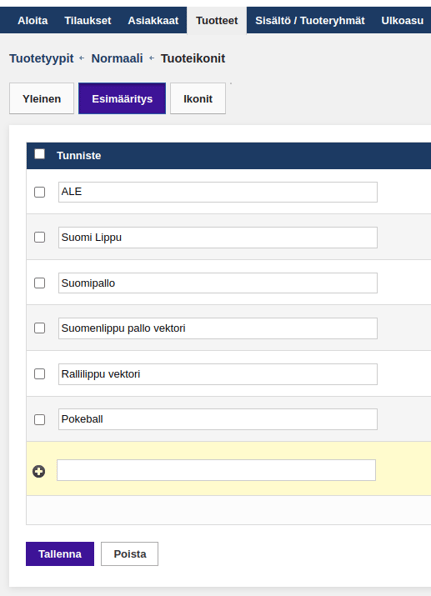Tick the Suomipallo row checkbox
This screenshot has width=431, height=596.
point(40,283)
